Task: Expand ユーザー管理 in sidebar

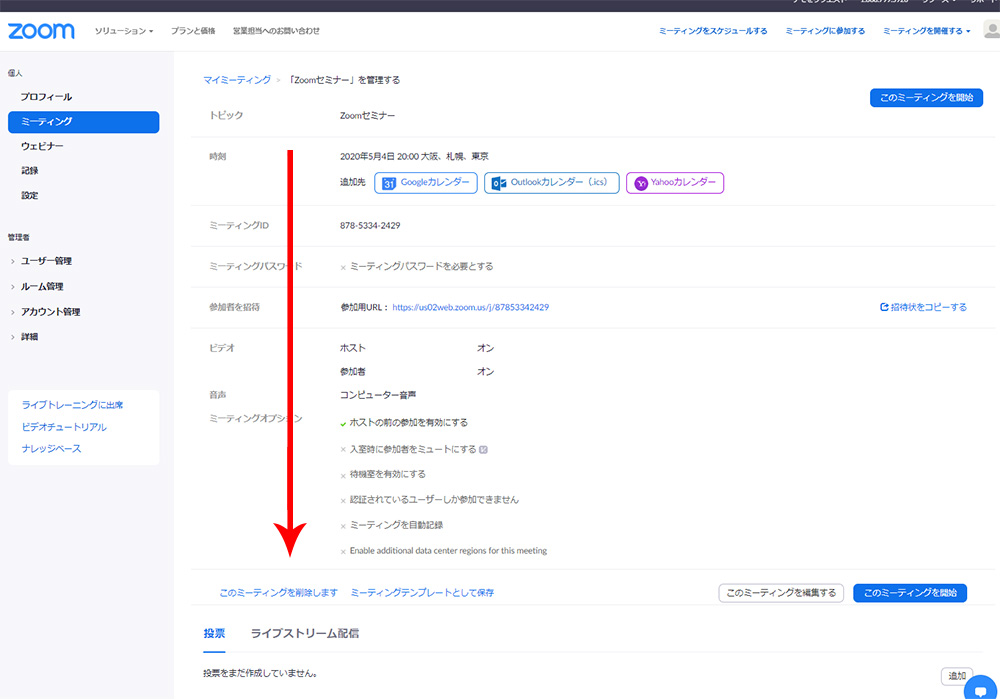Action: pyautogui.click(x=46, y=261)
